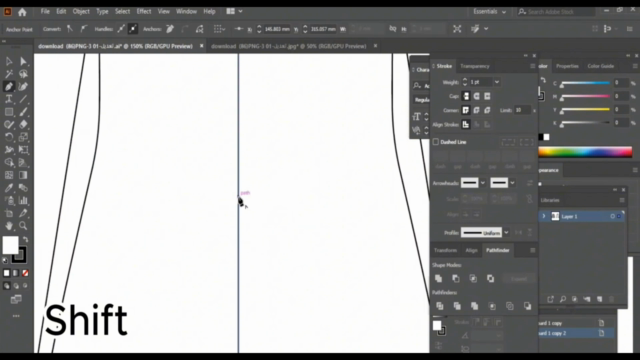Open the Effect menu

(144, 11)
